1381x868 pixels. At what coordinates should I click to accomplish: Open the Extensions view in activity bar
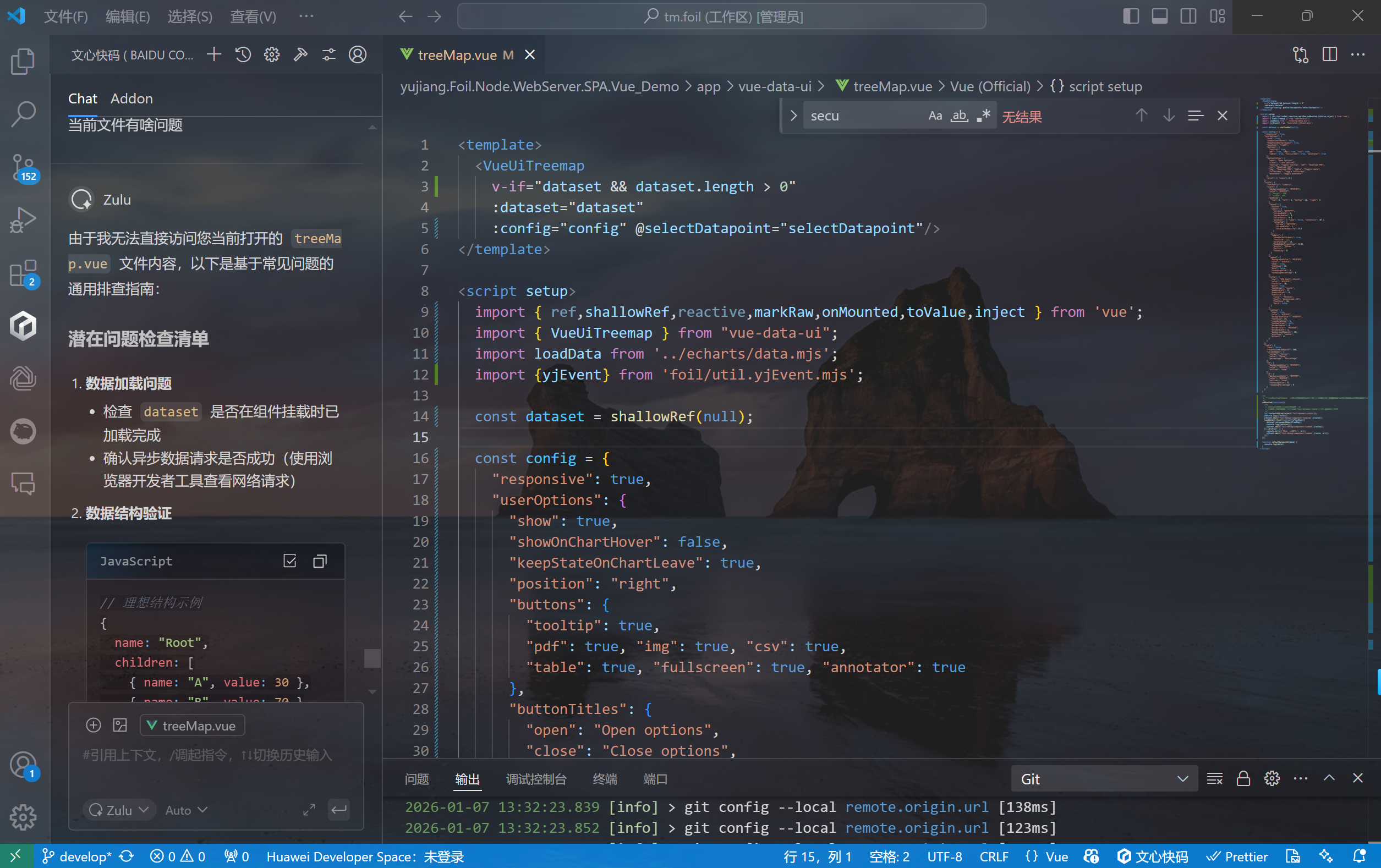click(x=23, y=273)
